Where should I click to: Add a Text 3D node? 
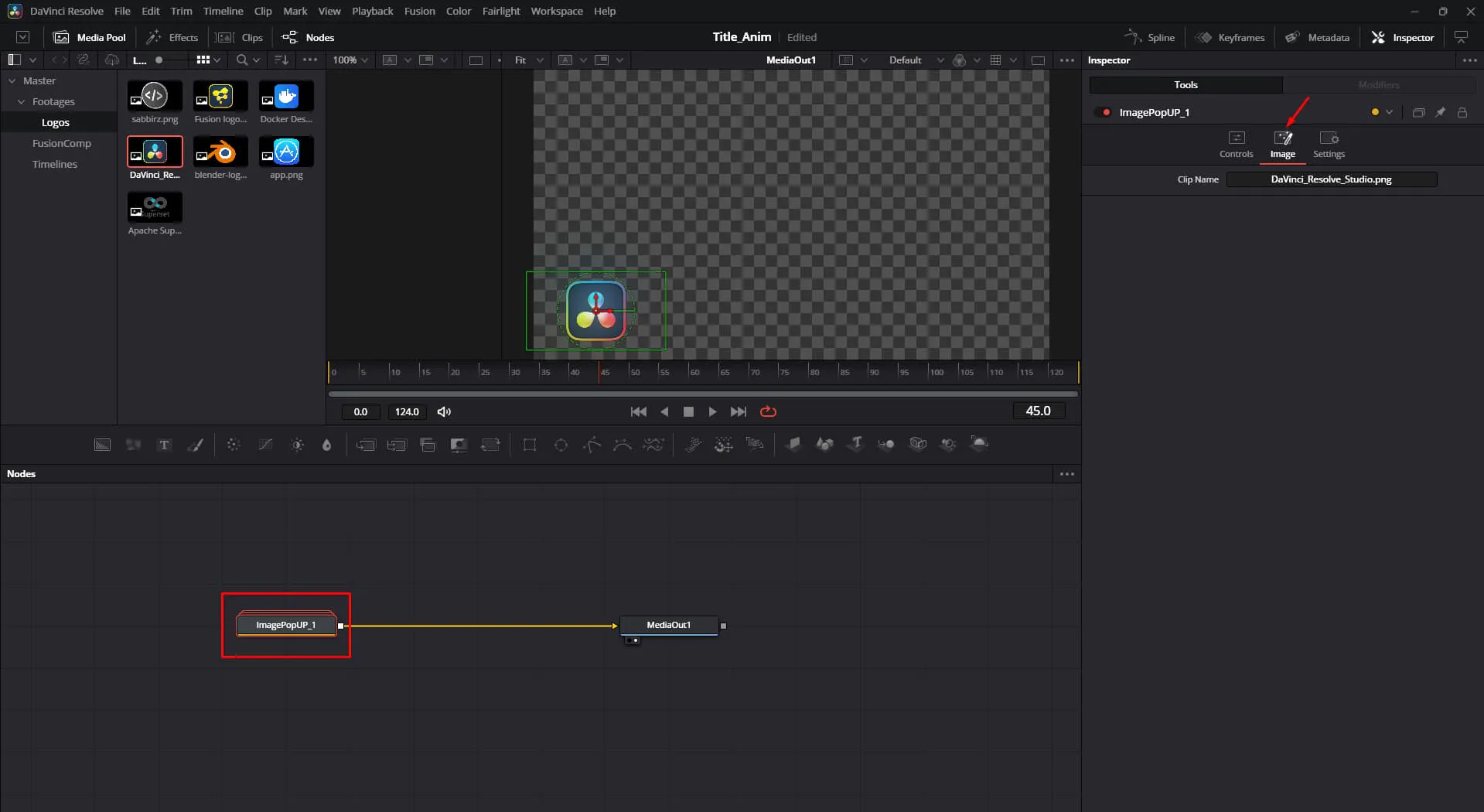855,444
